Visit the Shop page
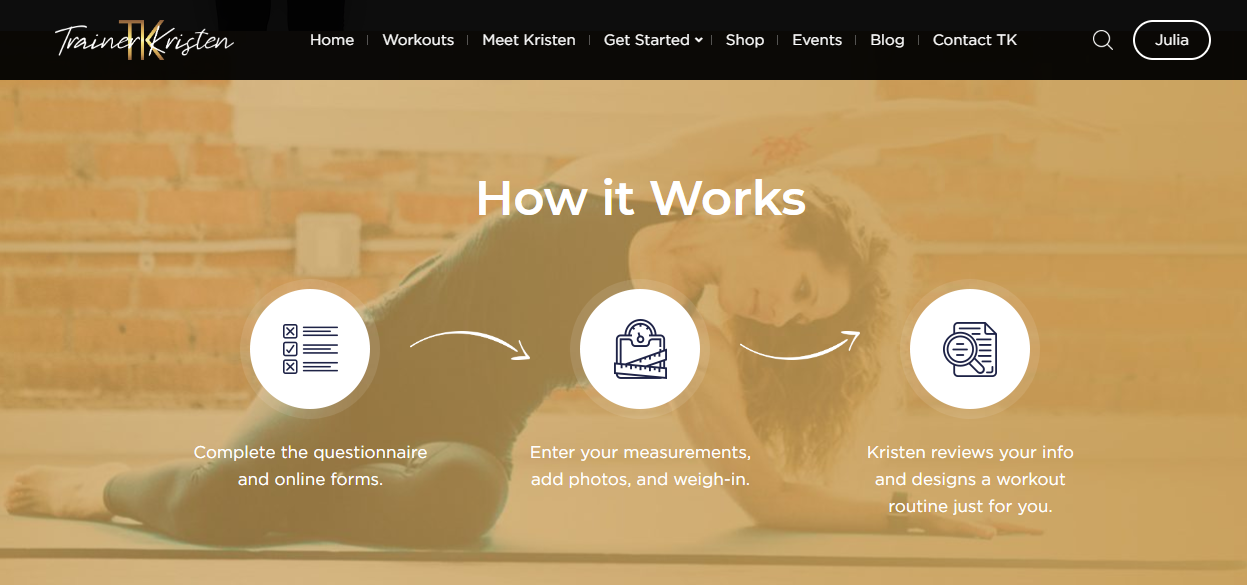 pos(745,40)
